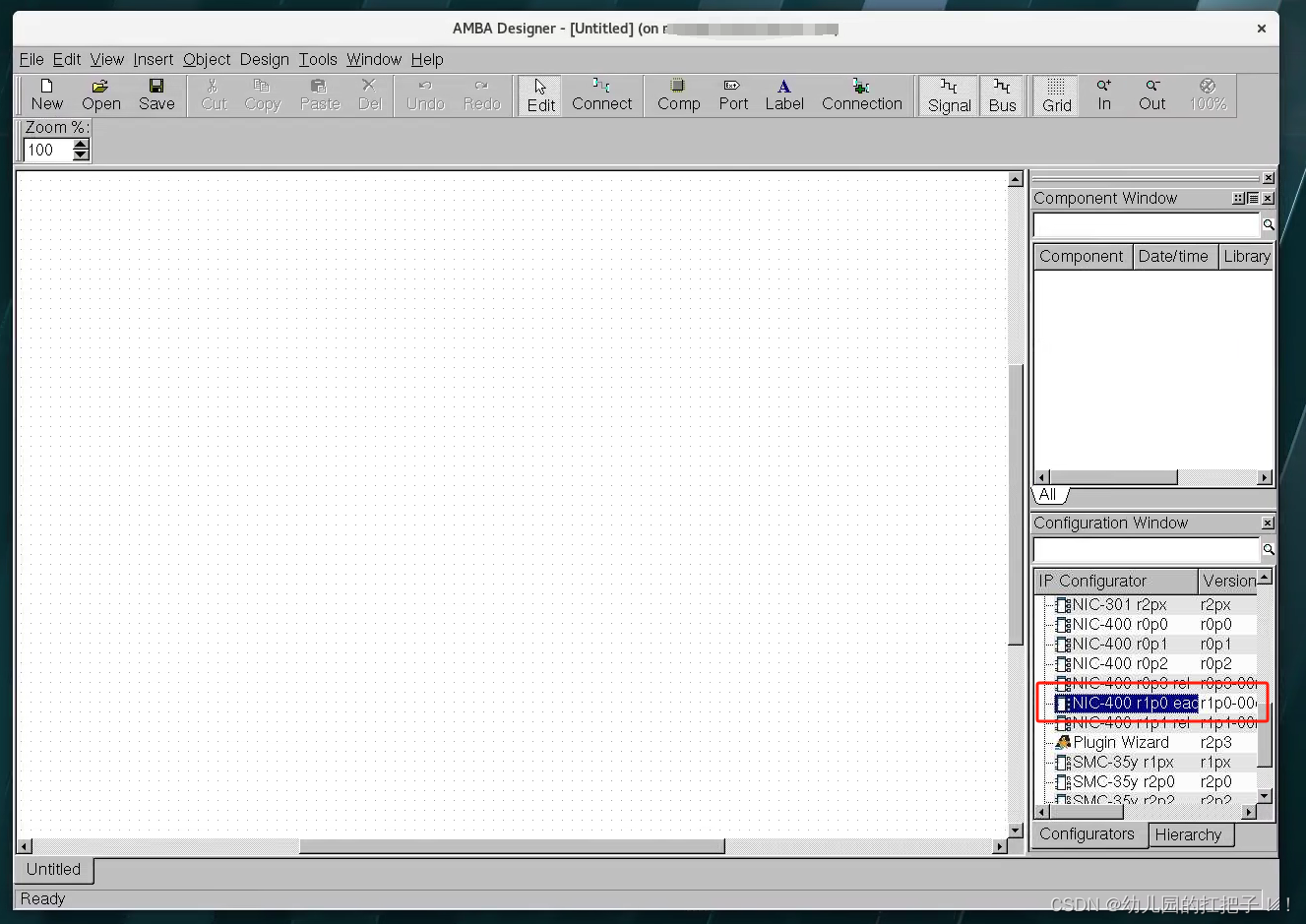Open a file using the Open icon
This screenshot has width=1306, height=924.
[100, 94]
